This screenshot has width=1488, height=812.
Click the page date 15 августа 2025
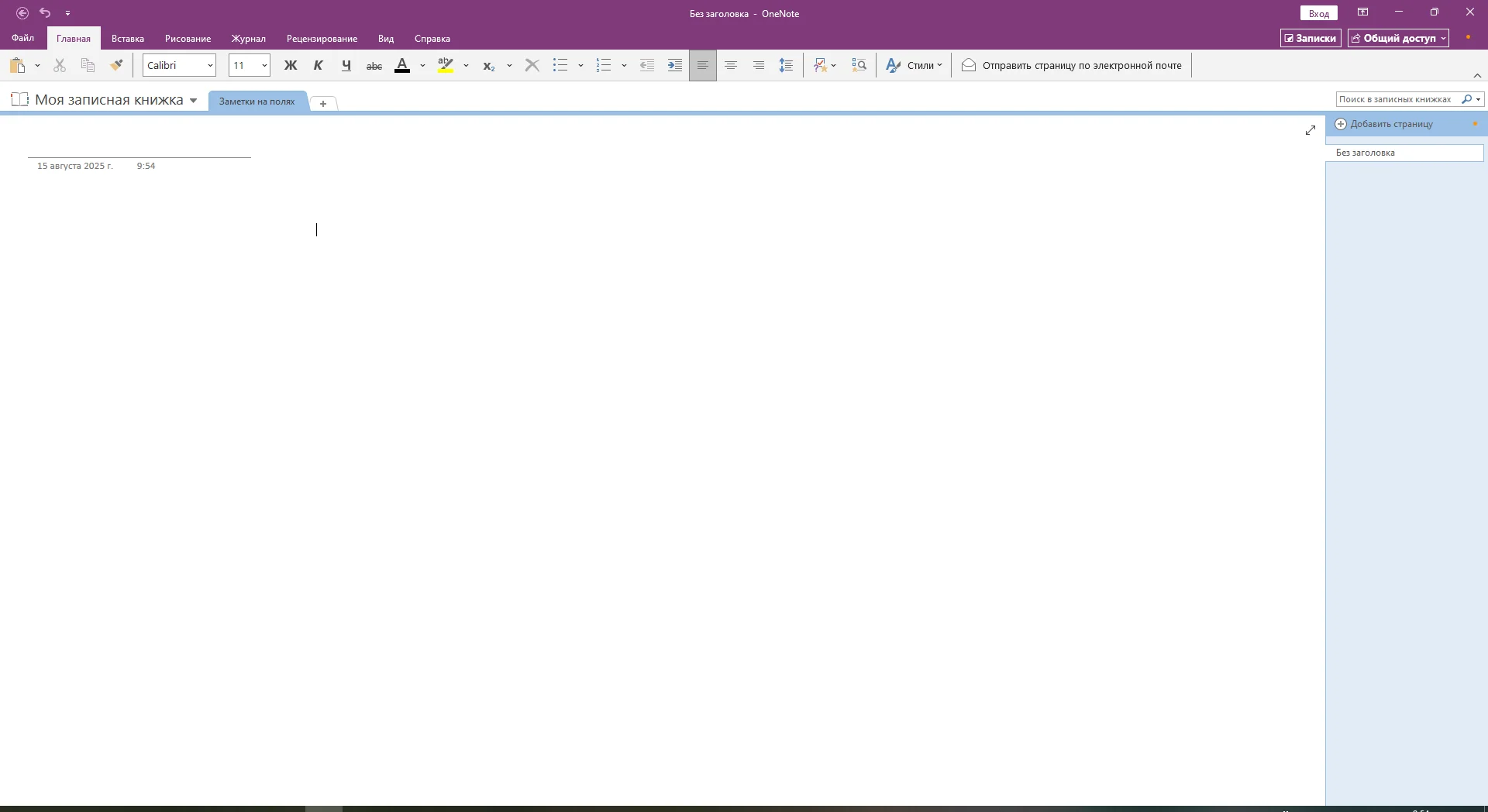coord(75,166)
